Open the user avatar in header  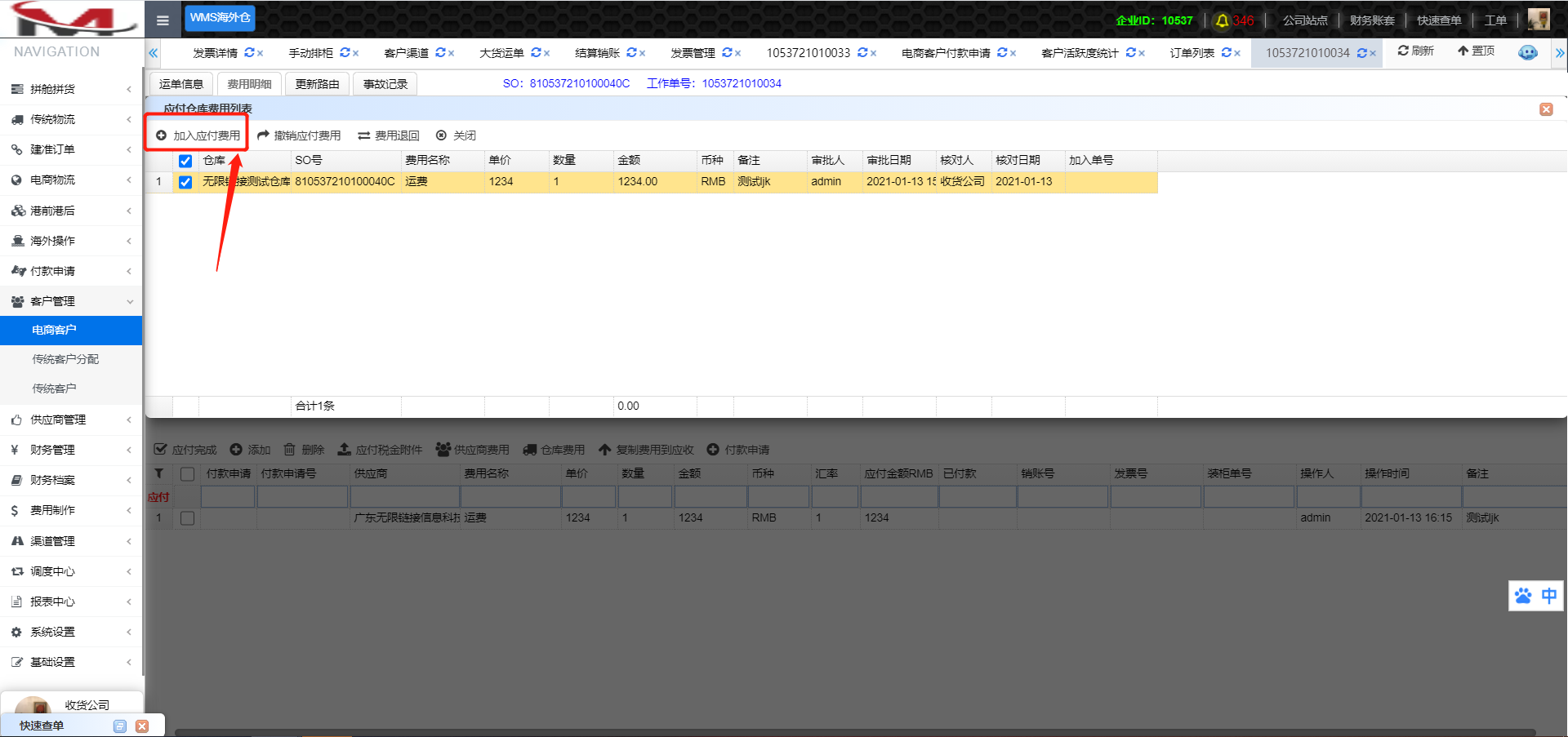[1539, 20]
